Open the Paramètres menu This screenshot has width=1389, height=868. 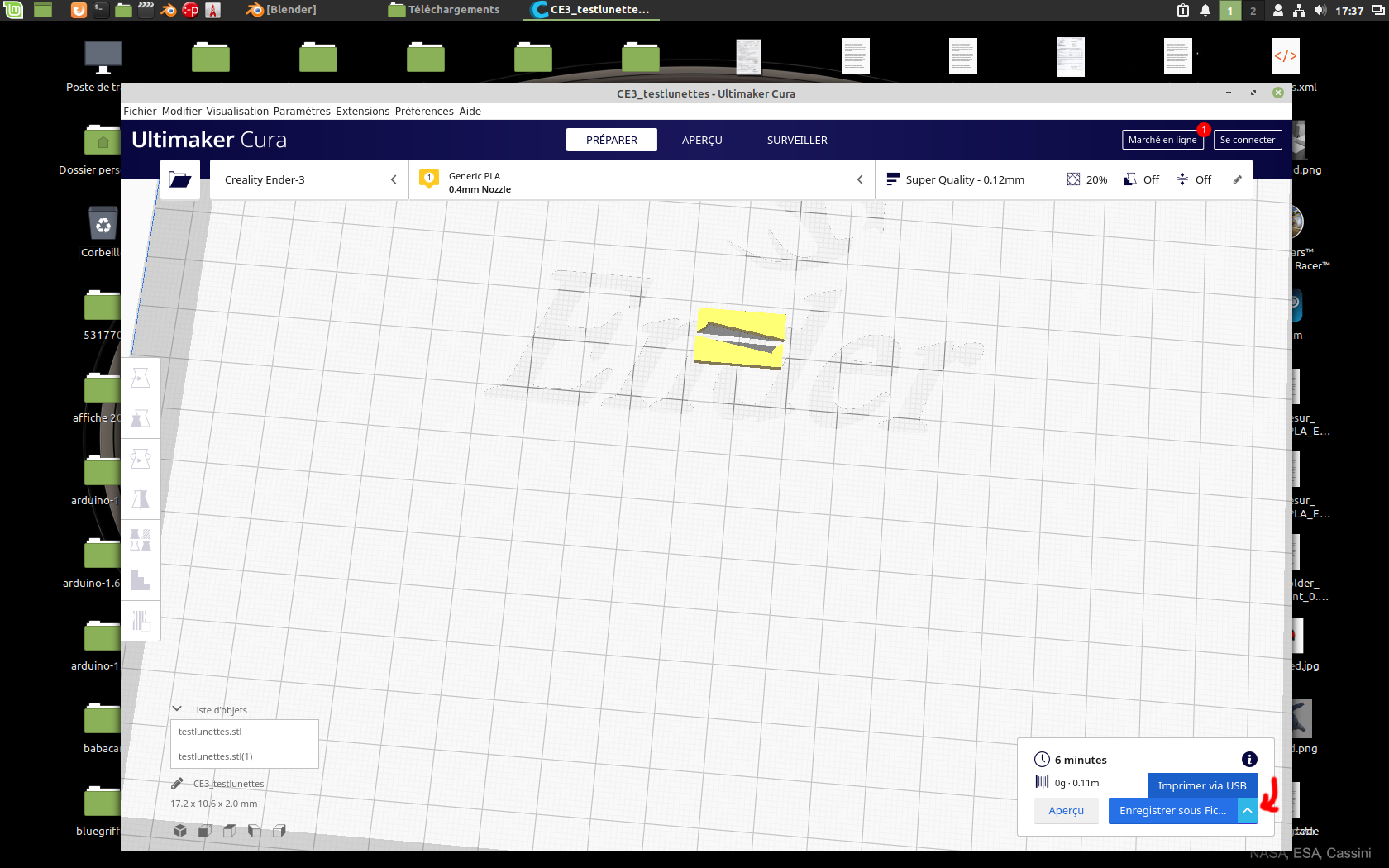(x=302, y=112)
